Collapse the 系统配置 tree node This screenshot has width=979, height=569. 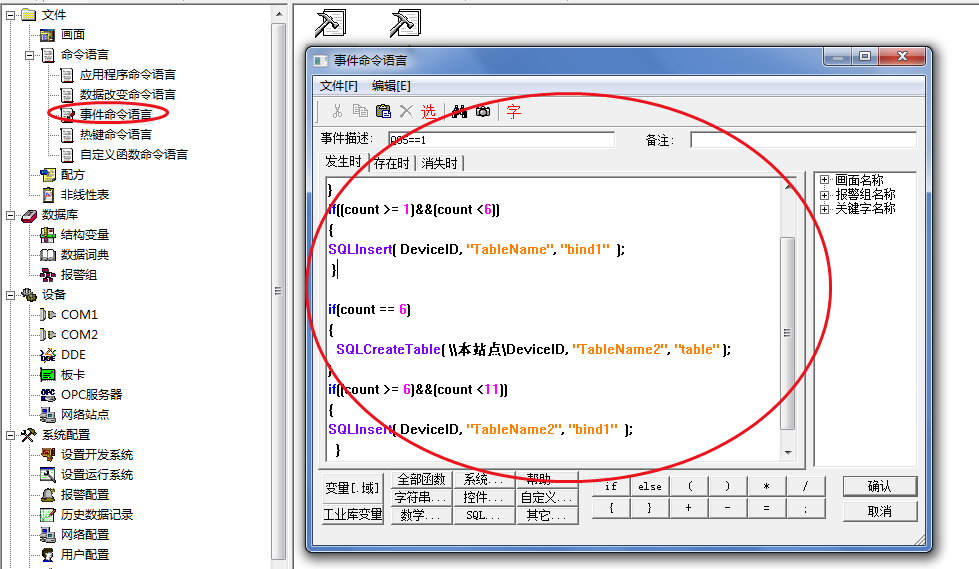11,435
